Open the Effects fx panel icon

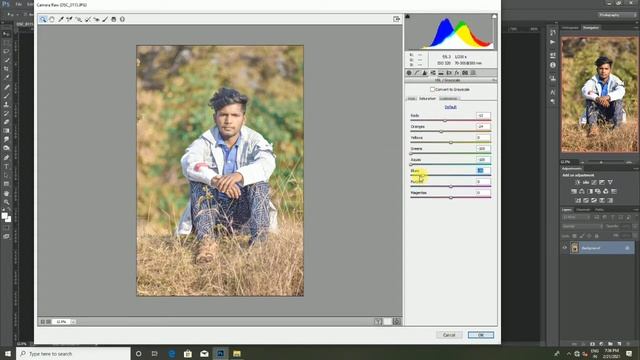(457, 73)
